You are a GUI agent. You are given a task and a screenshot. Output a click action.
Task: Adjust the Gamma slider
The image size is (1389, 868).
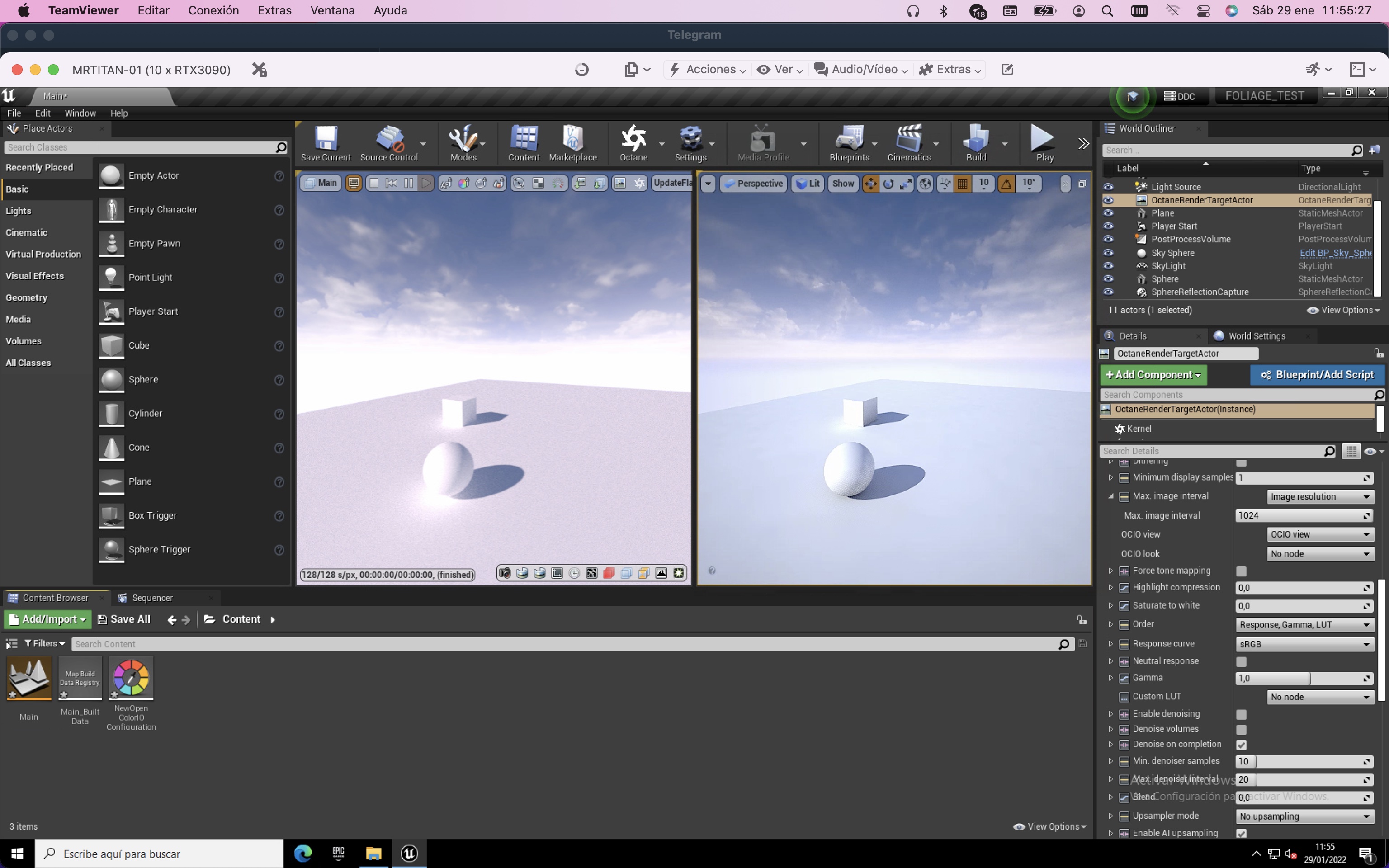(x=1304, y=679)
